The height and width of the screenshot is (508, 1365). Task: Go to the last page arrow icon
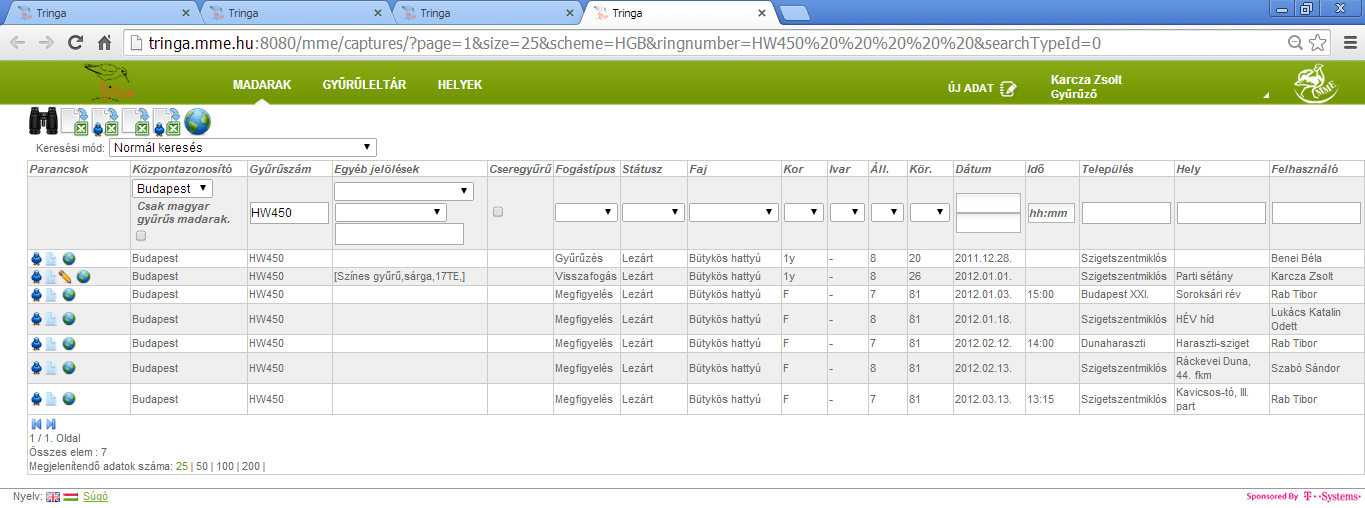(x=51, y=424)
